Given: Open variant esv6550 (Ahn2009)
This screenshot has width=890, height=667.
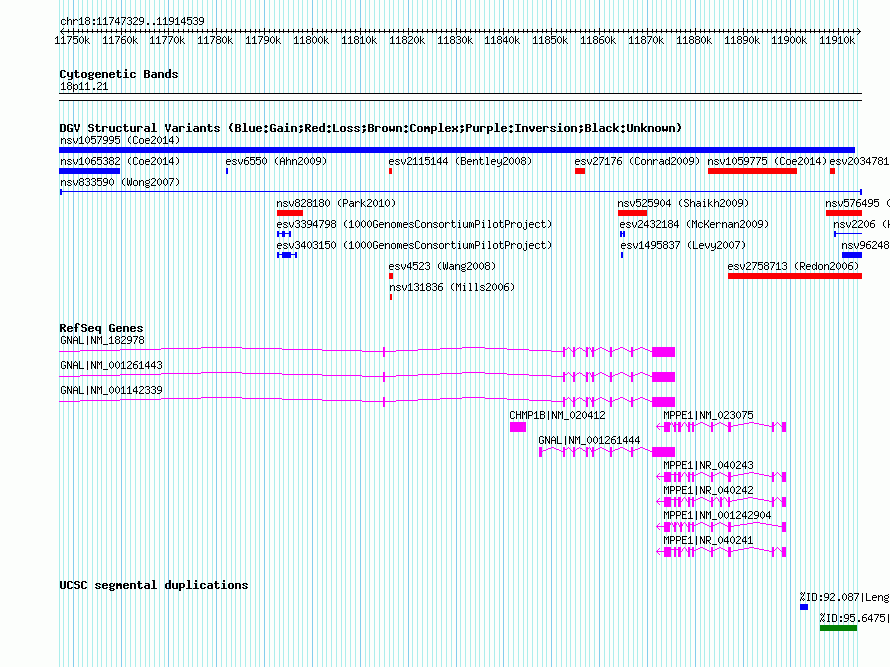Looking at the screenshot, I should point(276,161).
